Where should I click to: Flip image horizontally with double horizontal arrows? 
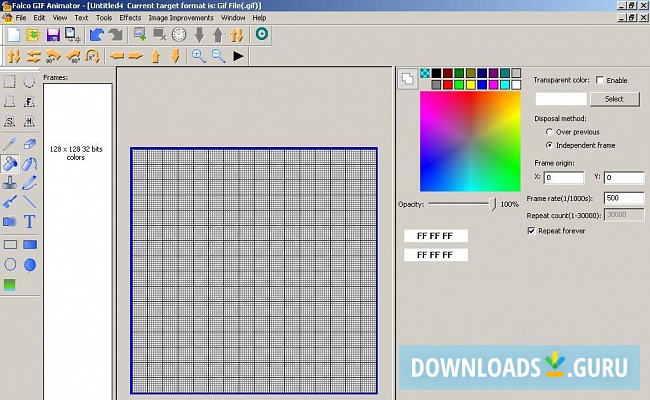pyautogui.click(x=33, y=56)
